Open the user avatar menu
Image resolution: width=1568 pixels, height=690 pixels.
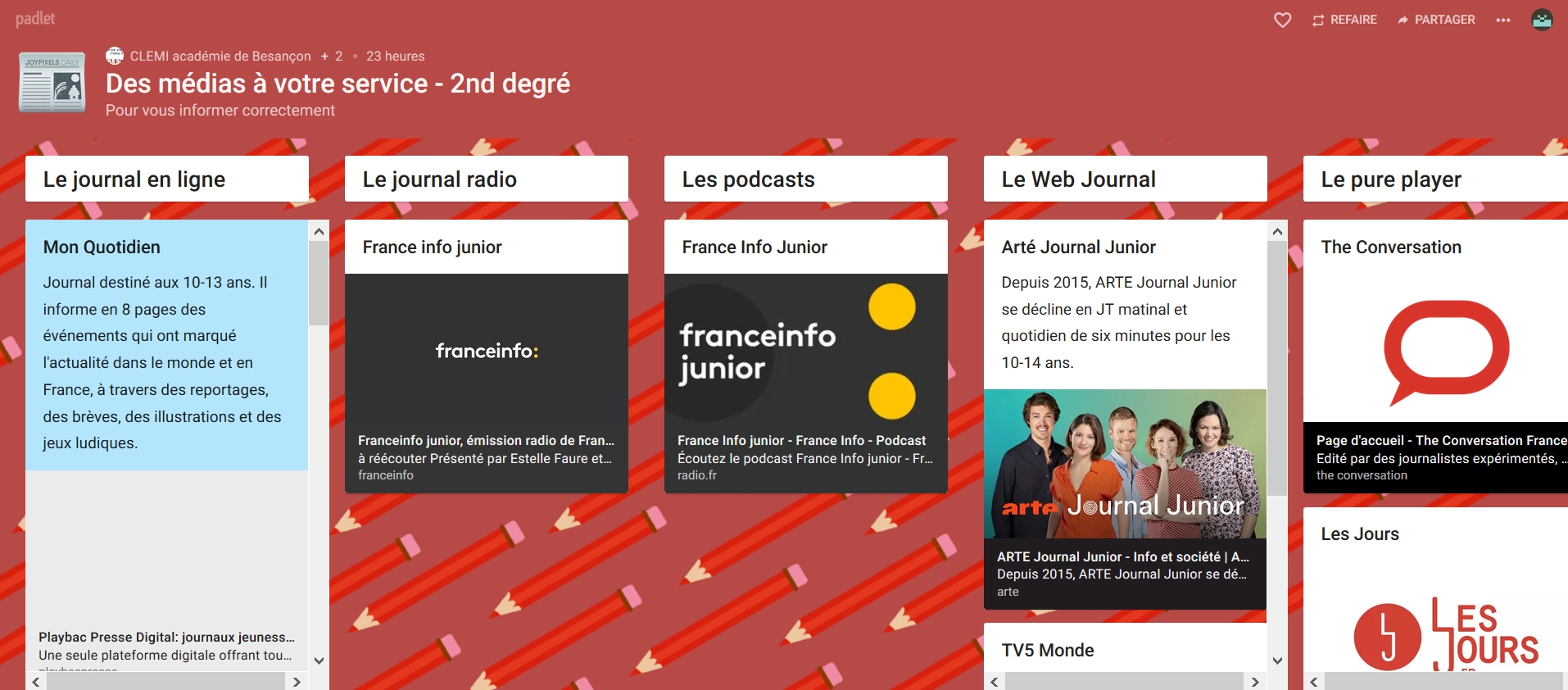pos(1542,20)
